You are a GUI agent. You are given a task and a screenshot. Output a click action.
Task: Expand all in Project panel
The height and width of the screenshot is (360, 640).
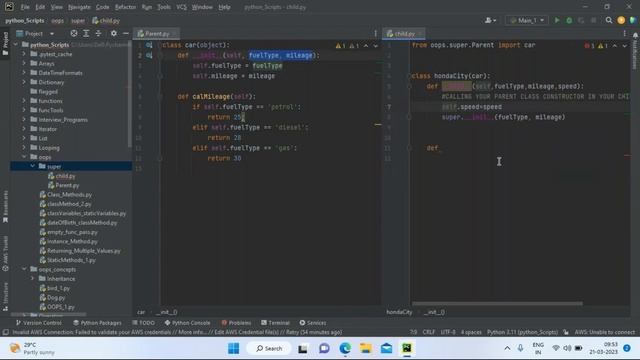(x=86, y=33)
